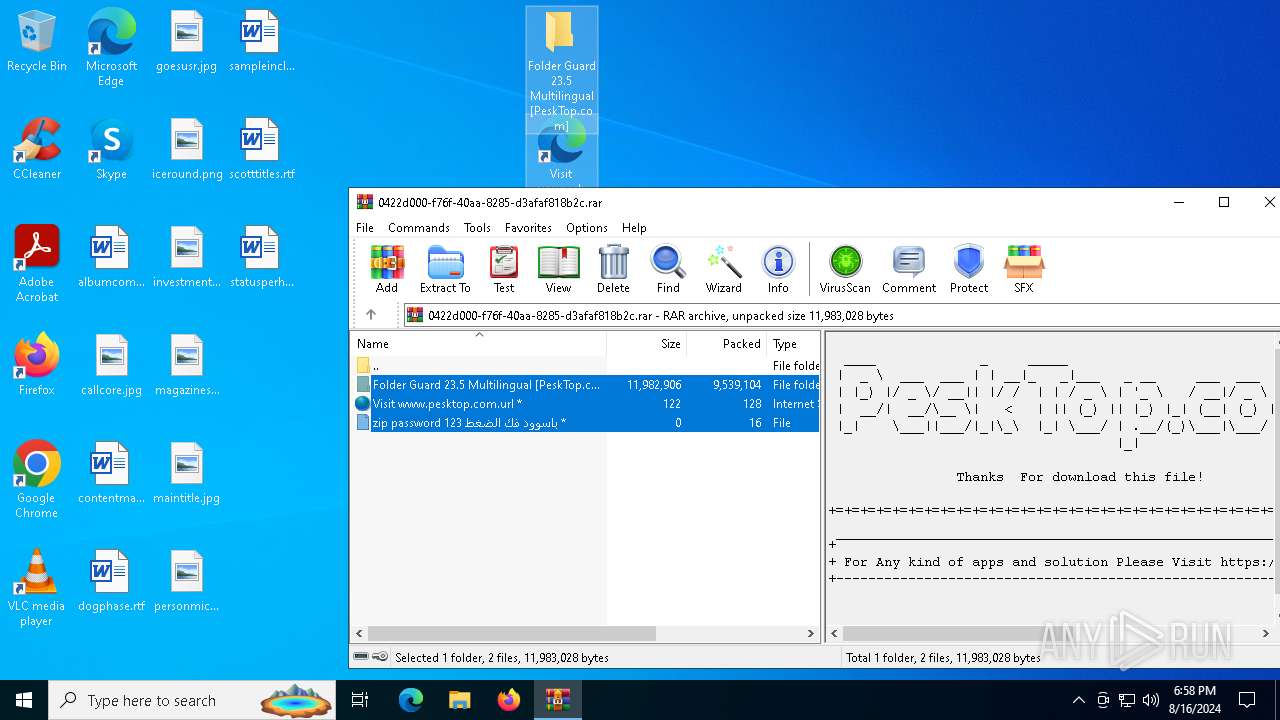Start VirusScan on the archive
1280x720 pixels.
tap(845, 269)
